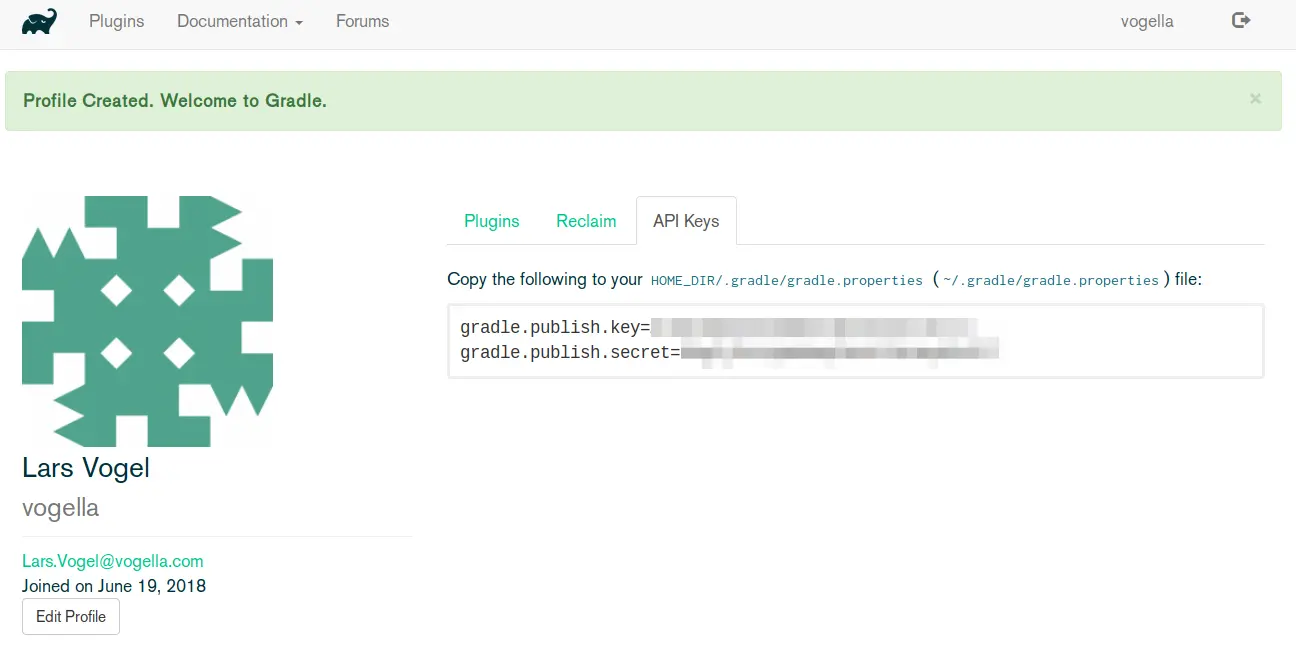
Task: Select the gradle.publish.key text in the code box
Action: click(555, 327)
